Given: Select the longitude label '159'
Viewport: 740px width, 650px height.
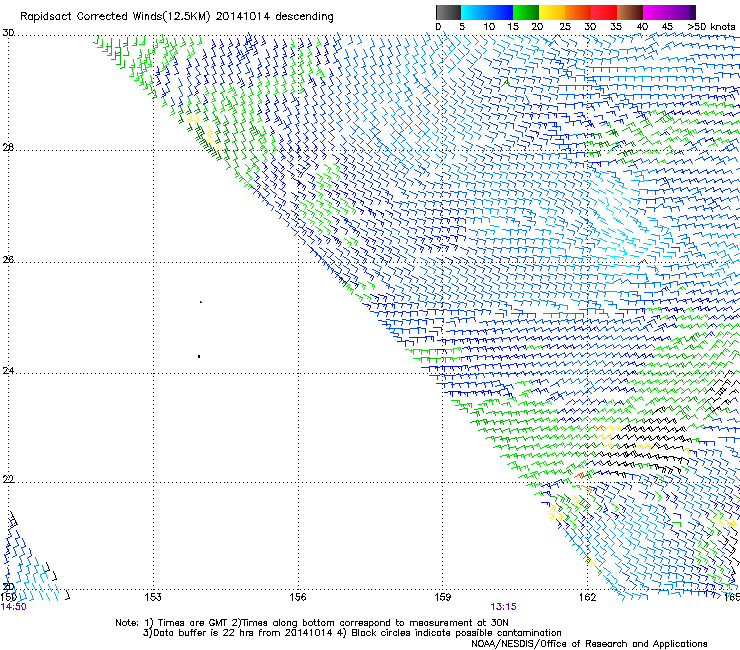Looking at the screenshot, I should (x=443, y=597).
